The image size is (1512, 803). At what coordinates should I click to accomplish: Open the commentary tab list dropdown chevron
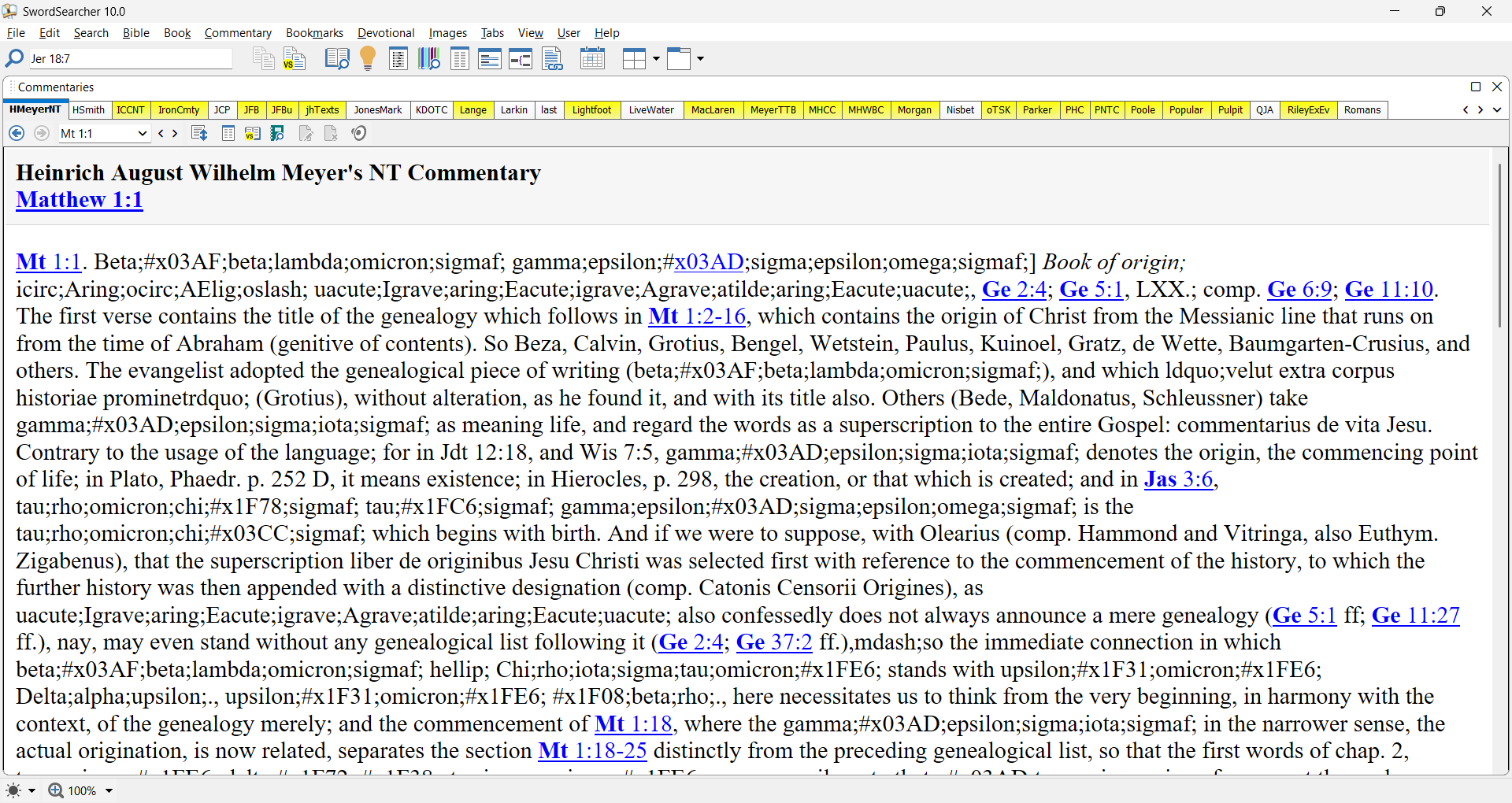[x=1497, y=109]
